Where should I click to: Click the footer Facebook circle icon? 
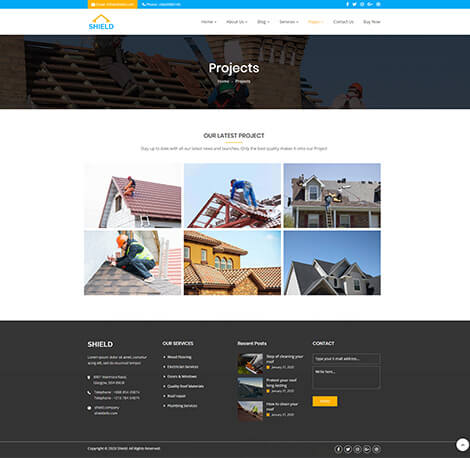(338, 449)
